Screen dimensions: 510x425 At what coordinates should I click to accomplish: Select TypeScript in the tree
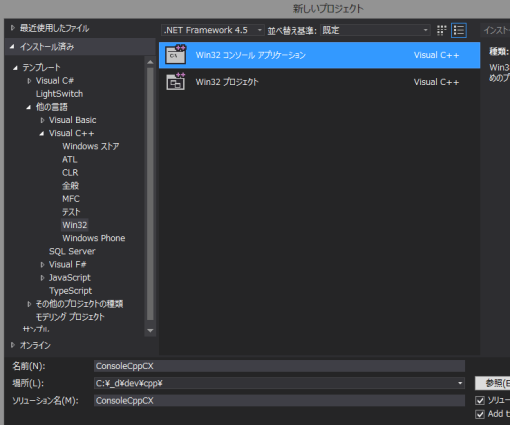point(70,291)
